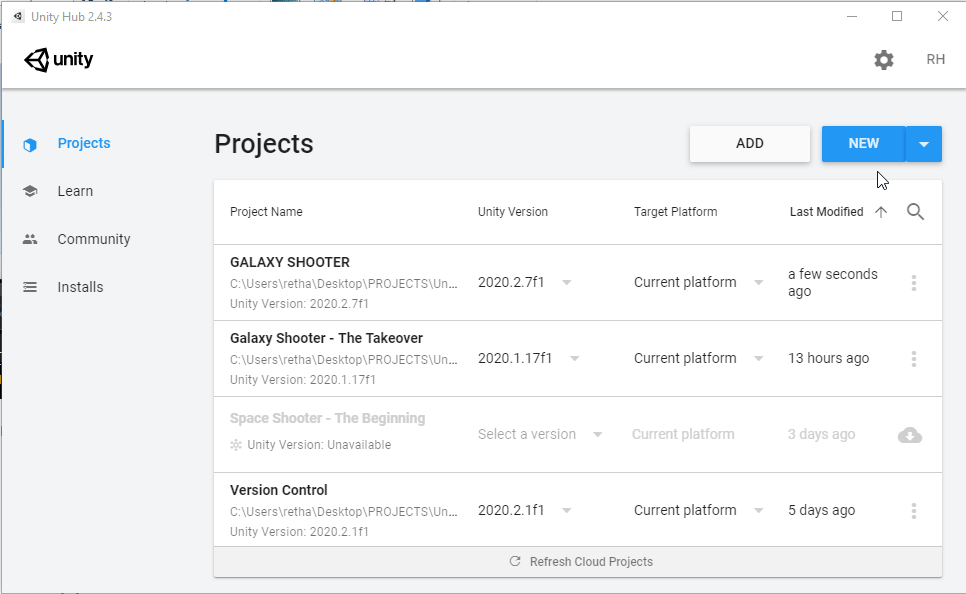Change GALAXY SHOOTER Unity version dropdown
This screenshot has width=966, height=594.
tap(566, 283)
